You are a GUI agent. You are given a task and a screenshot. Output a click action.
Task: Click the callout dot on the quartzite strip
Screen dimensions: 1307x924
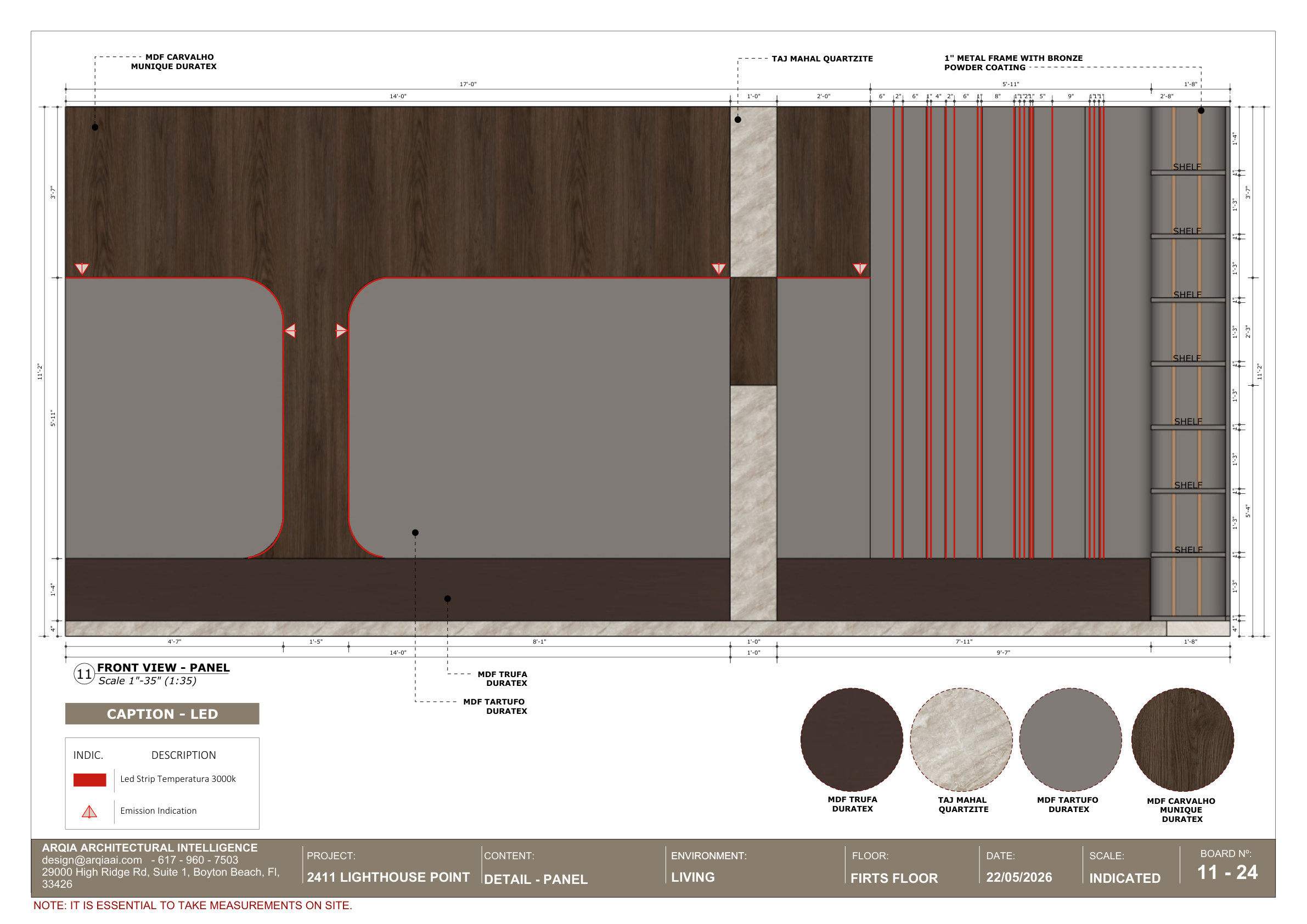point(738,120)
